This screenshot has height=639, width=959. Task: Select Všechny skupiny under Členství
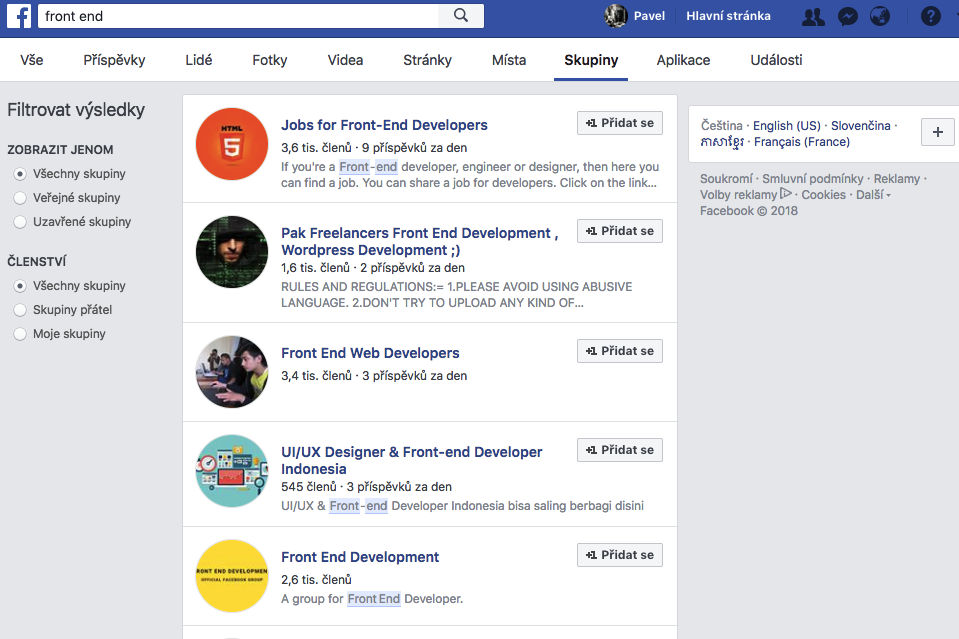(20, 286)
